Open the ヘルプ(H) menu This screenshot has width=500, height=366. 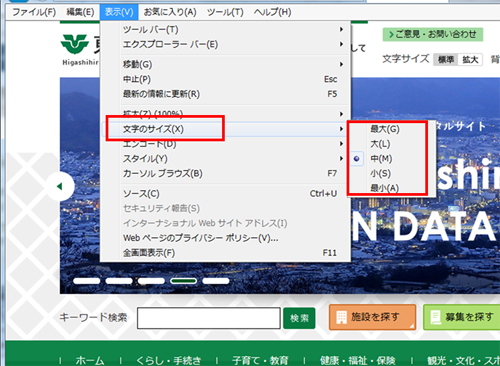pos(272,12)
